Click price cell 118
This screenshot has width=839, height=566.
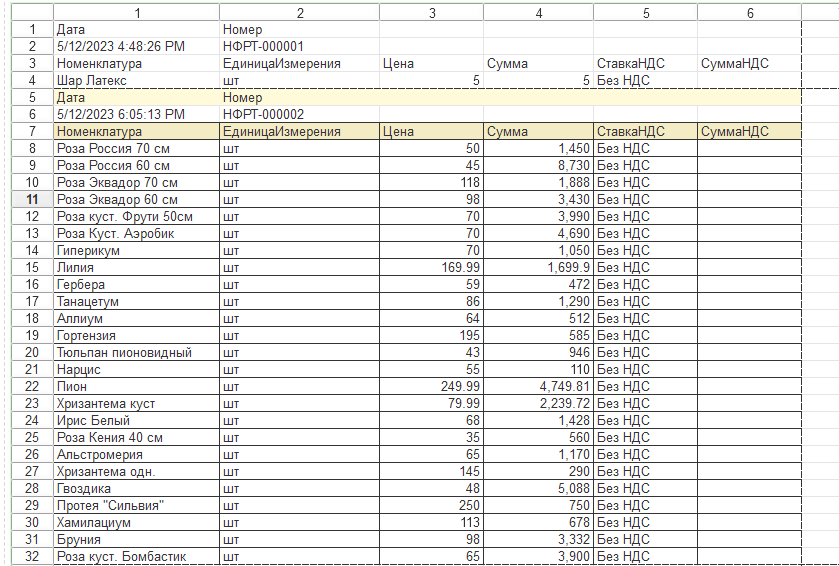pyautogui.click(x=431, y=182)
